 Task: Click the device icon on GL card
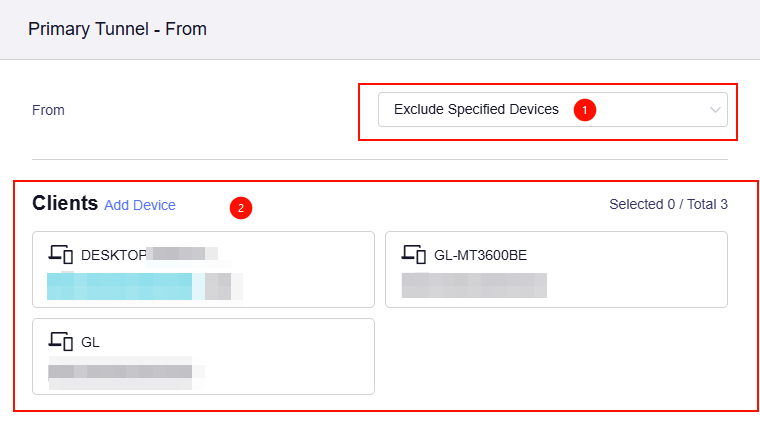click(x=62, y=342)
